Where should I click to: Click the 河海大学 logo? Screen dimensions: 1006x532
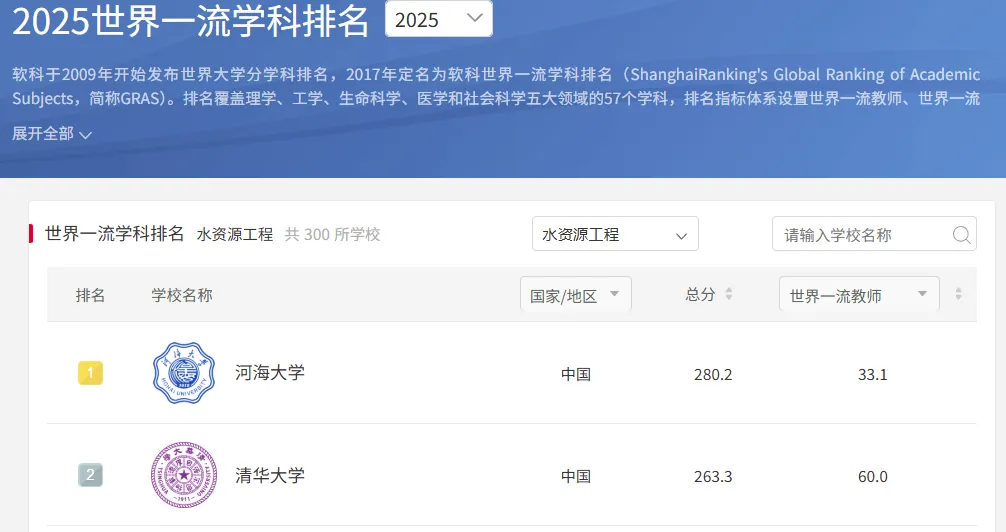point(184,373)
